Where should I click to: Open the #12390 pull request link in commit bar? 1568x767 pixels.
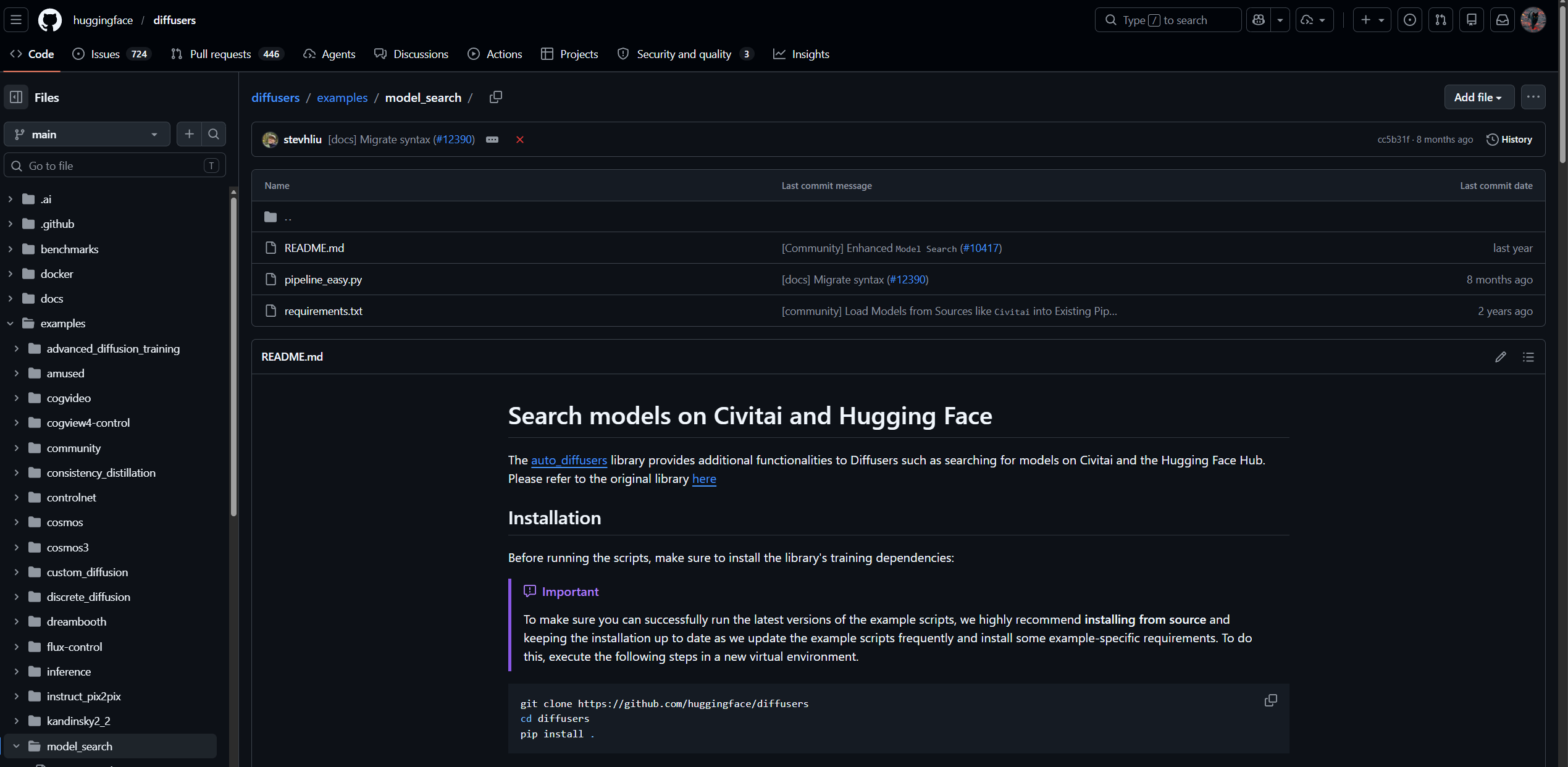454,140
